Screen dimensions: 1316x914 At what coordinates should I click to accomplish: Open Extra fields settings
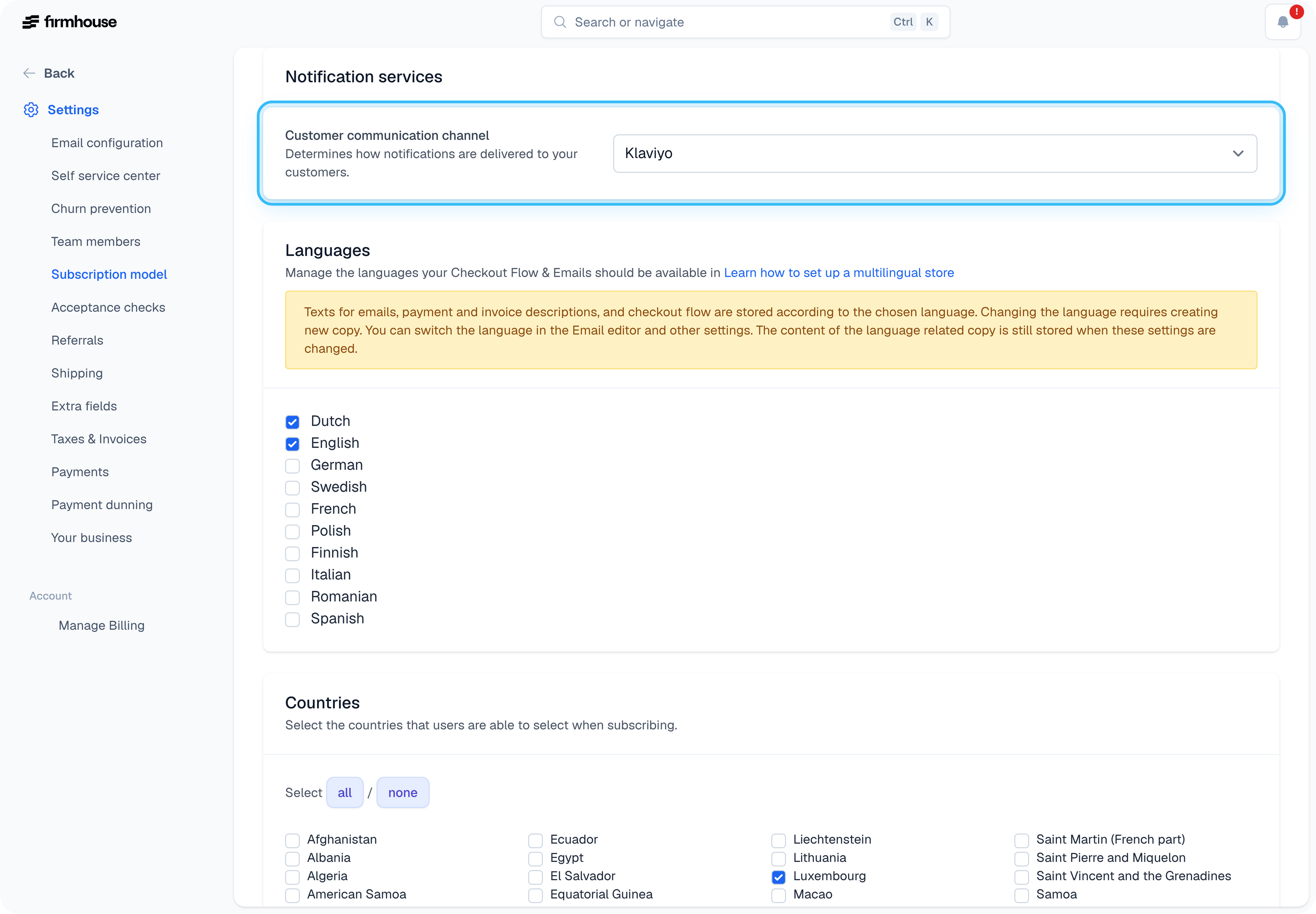point(84,406)
